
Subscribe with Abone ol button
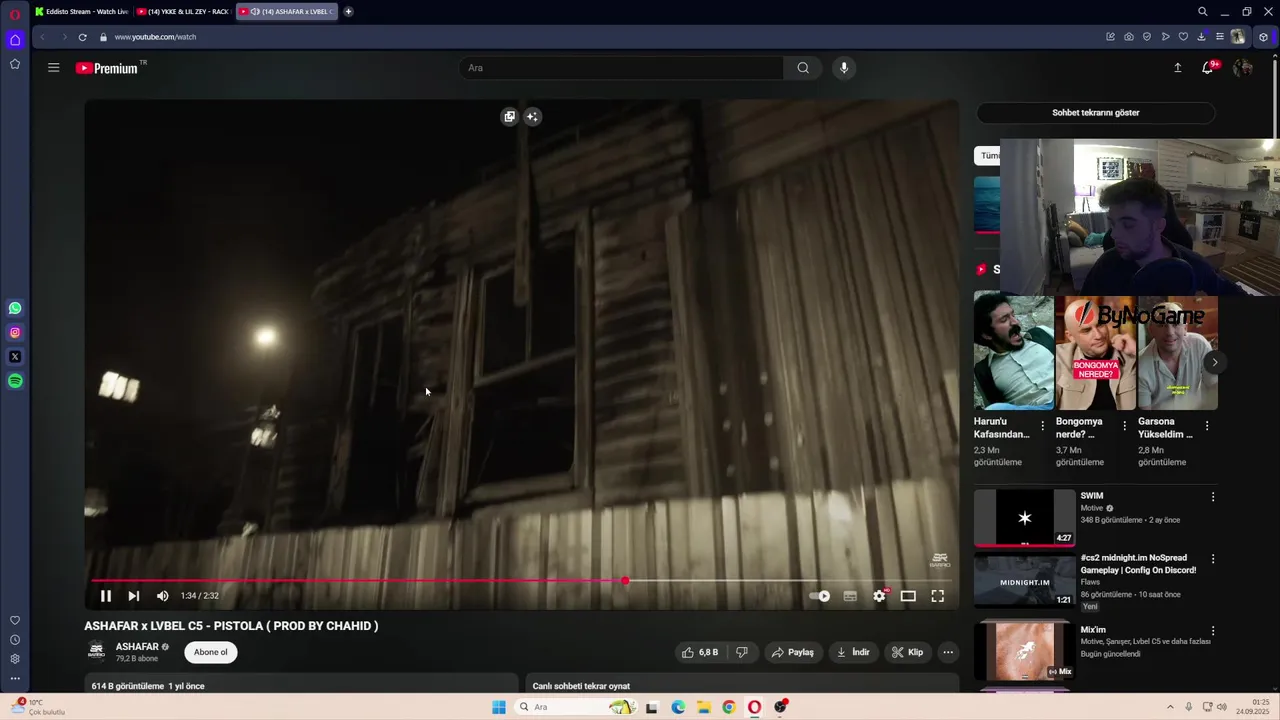click(210, 652)
